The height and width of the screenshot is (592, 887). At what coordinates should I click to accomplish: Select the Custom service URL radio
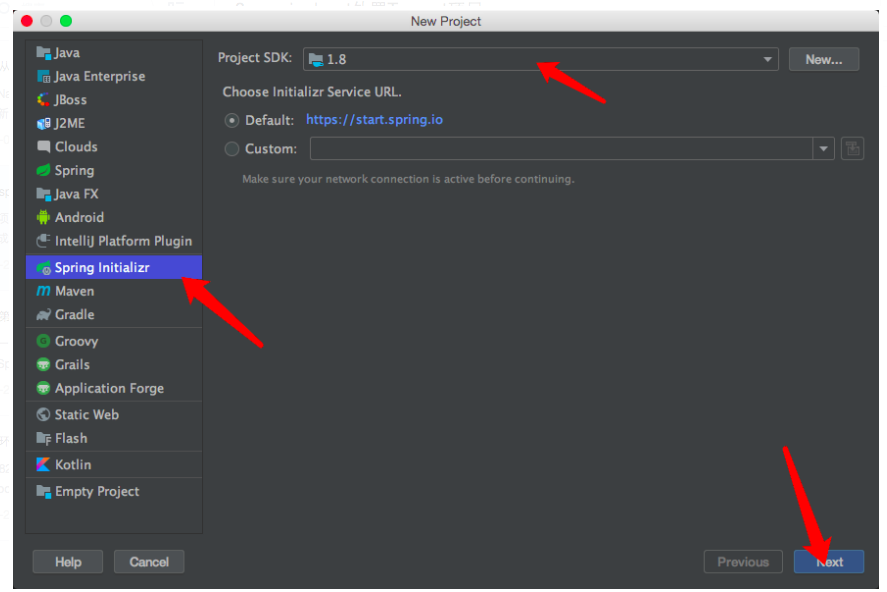coord(232,149)
